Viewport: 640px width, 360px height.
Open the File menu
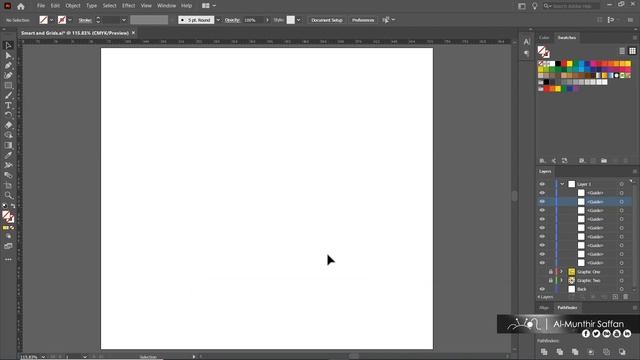(40, 6)
